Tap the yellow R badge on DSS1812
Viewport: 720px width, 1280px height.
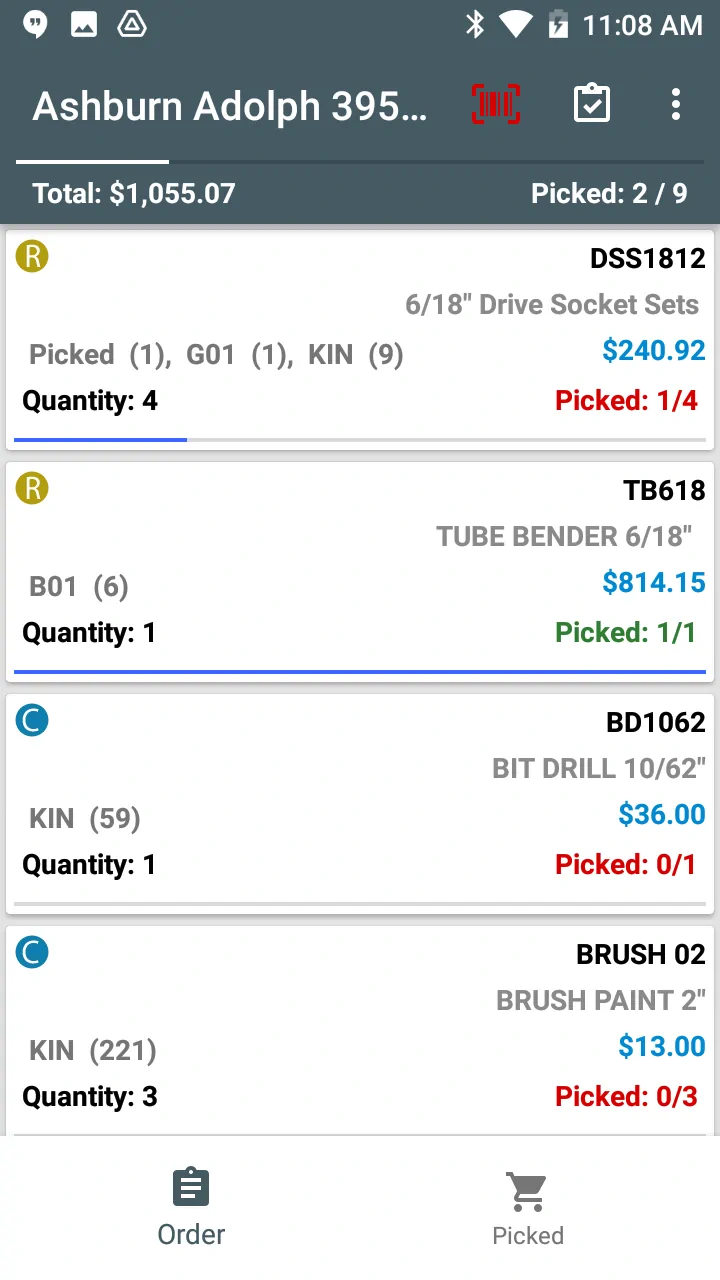pyautogui.click(x=32, y=257)
